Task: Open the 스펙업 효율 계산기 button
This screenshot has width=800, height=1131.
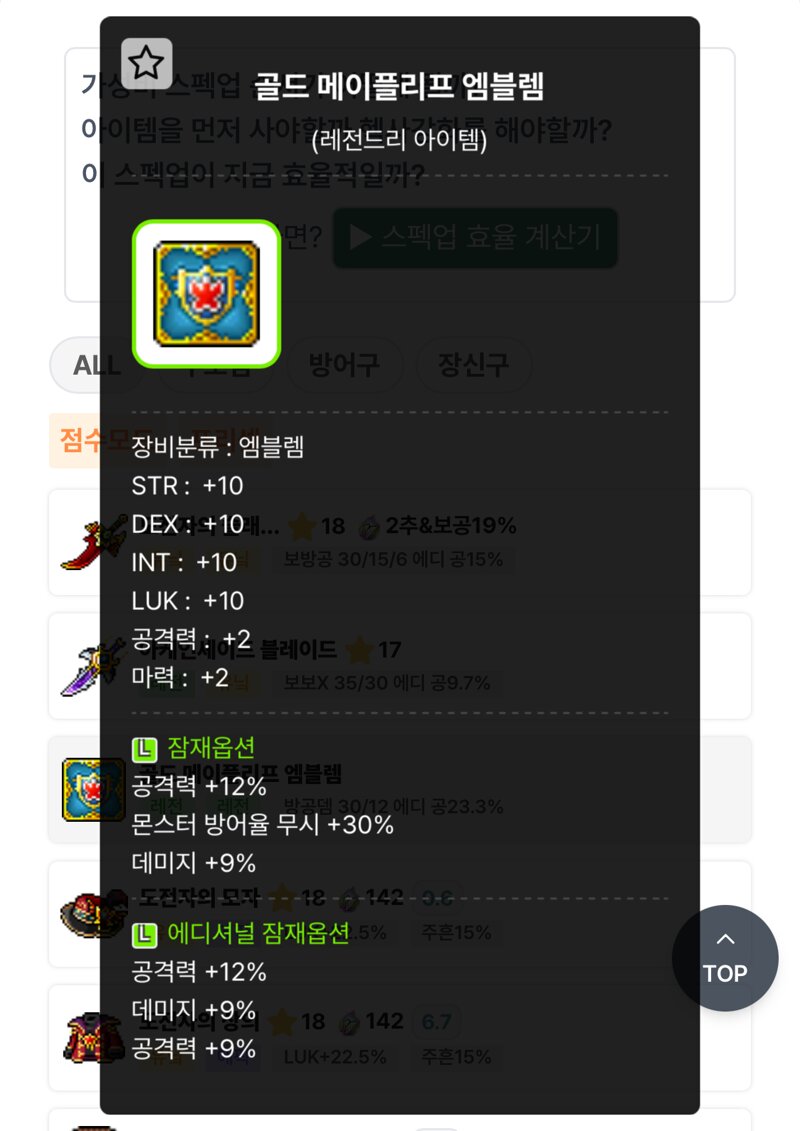Action: point(475,237)
